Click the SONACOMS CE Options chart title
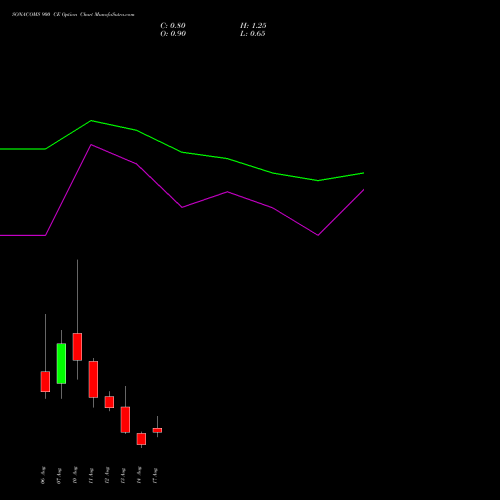The height and width of the screenshot is (500, 500). [x=73, y=15]
